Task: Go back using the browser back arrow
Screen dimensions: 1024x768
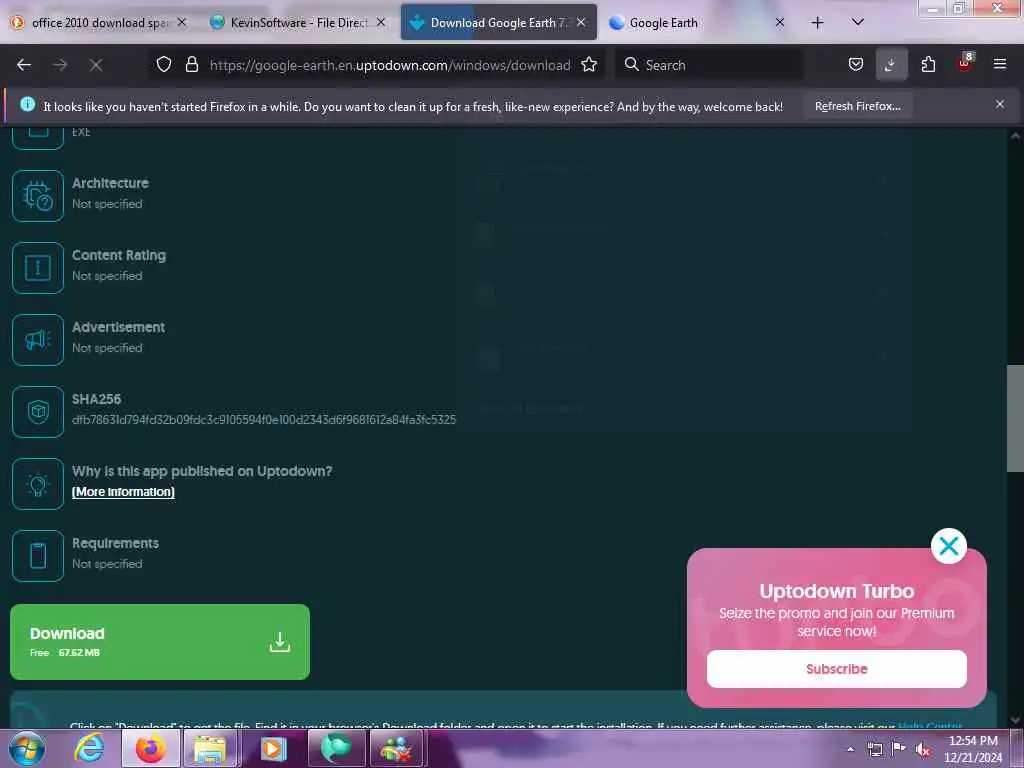Action: [x=24, y=65]
